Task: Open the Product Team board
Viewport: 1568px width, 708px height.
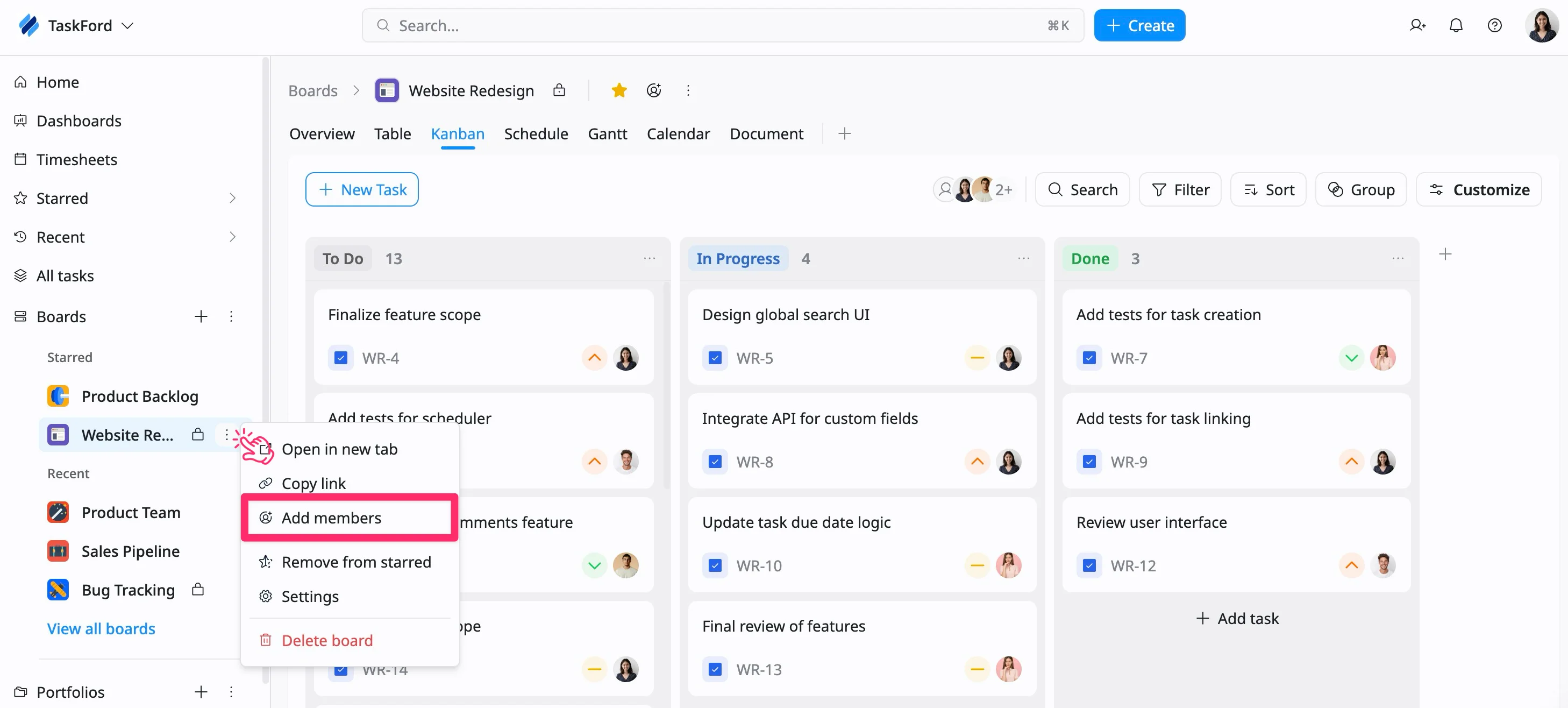Action: click(131, 512)
